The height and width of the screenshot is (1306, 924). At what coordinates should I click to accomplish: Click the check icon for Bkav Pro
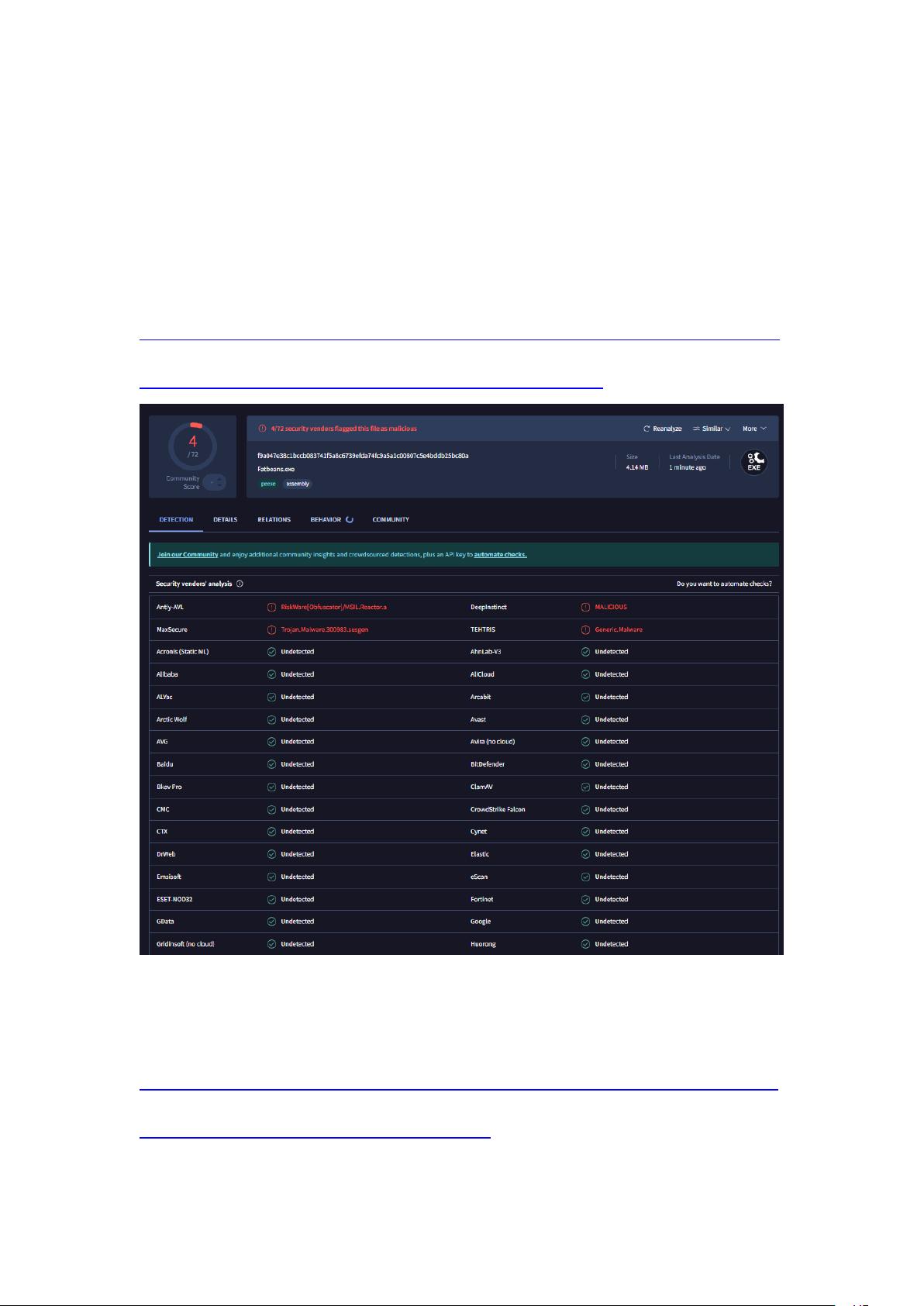(271, 787)
